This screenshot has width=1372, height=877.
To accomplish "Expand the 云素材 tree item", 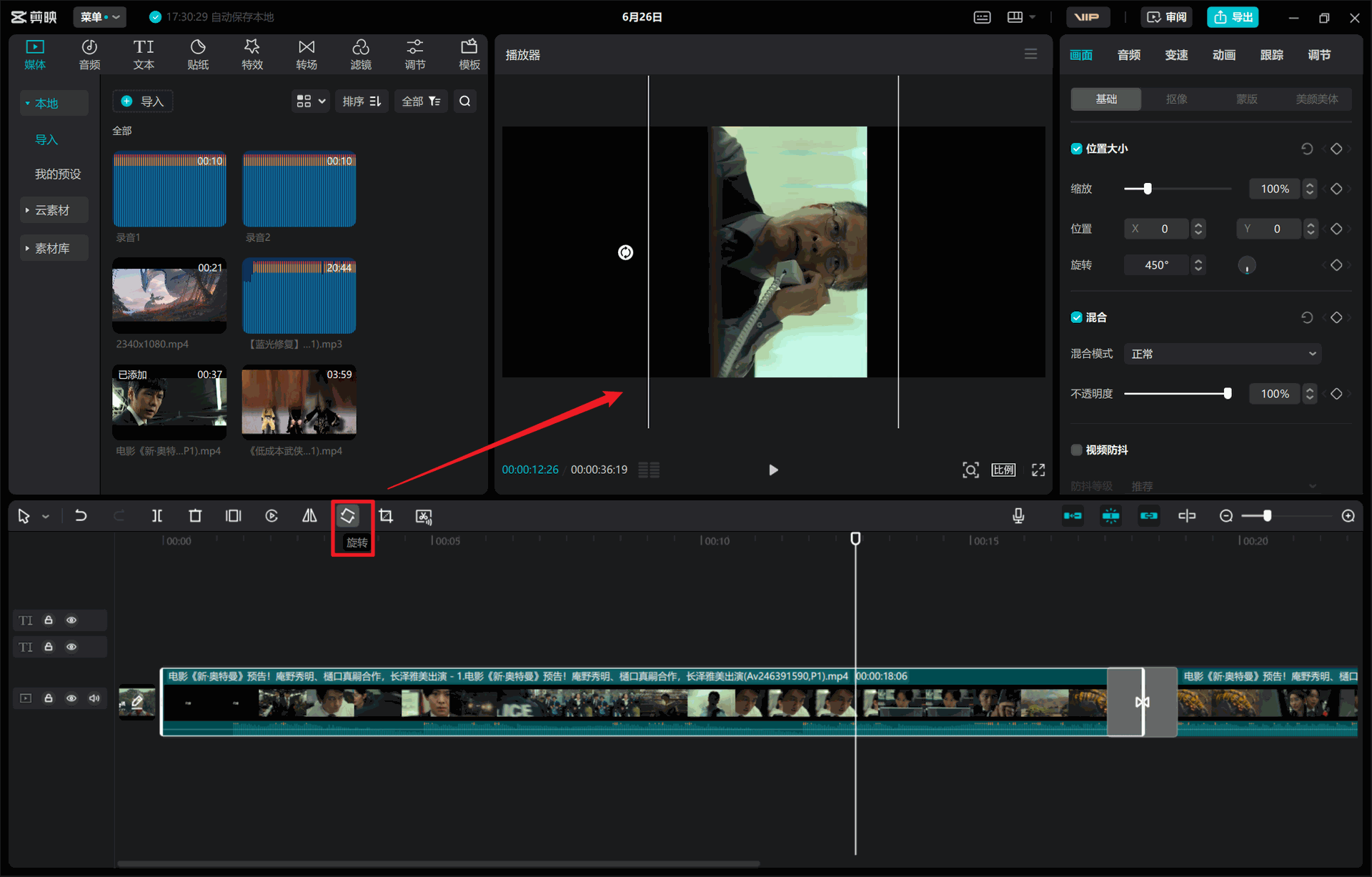I will click(x=54, y=210).
